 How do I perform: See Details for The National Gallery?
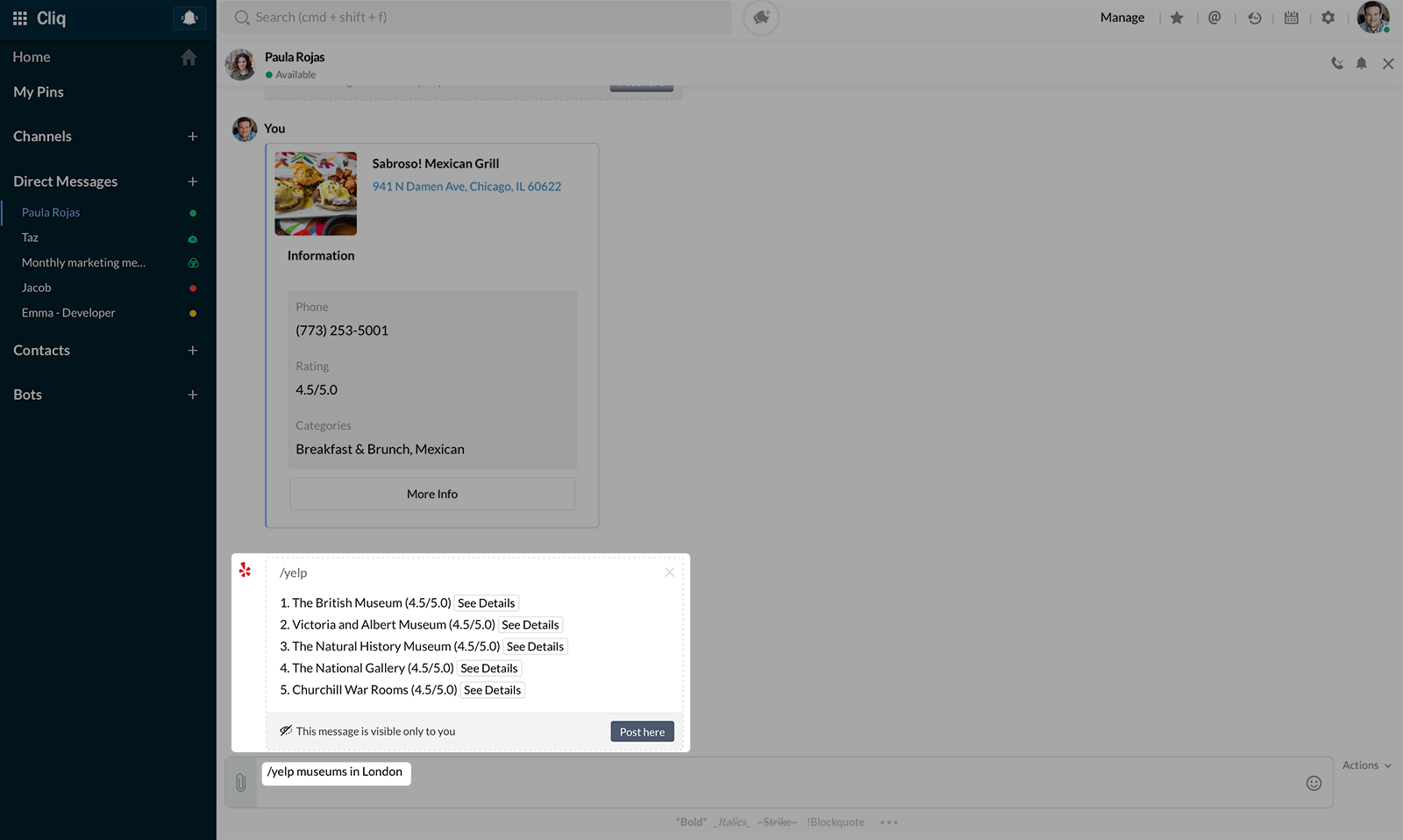[489, 668]
